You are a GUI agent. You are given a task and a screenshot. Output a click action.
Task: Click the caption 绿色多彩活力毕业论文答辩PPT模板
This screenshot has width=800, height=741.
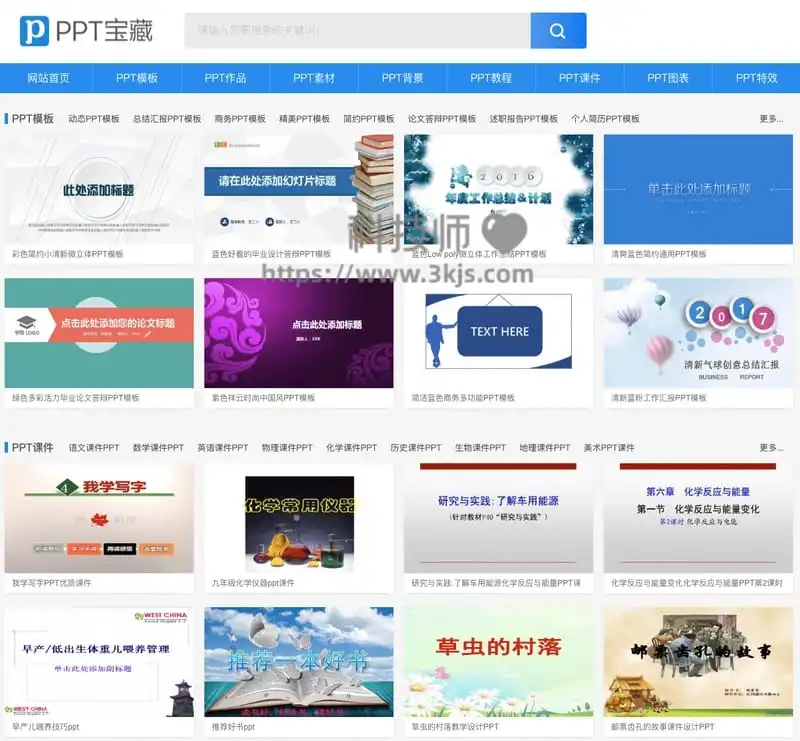76,398
